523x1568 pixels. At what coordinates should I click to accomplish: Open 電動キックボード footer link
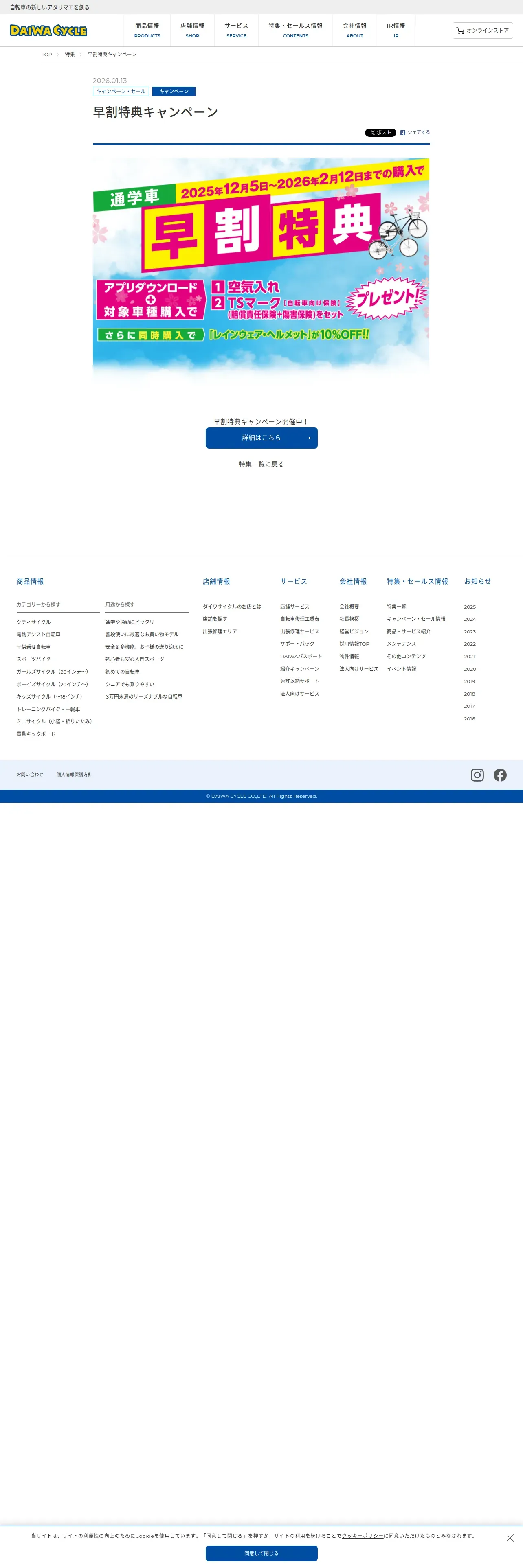click(36, 734)
